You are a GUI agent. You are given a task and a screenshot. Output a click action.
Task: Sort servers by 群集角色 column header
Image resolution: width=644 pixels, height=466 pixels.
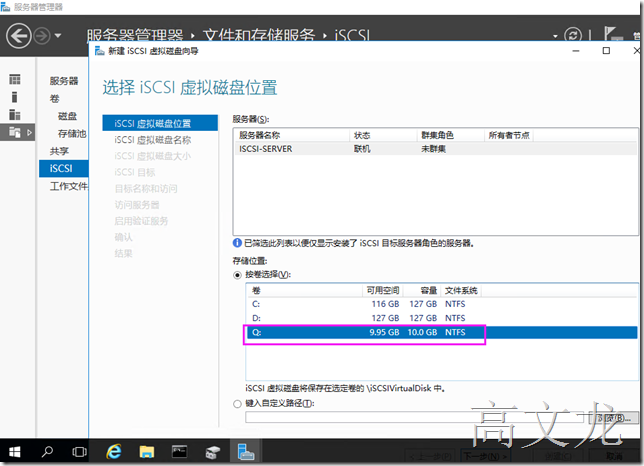click(x=451, y=135)
